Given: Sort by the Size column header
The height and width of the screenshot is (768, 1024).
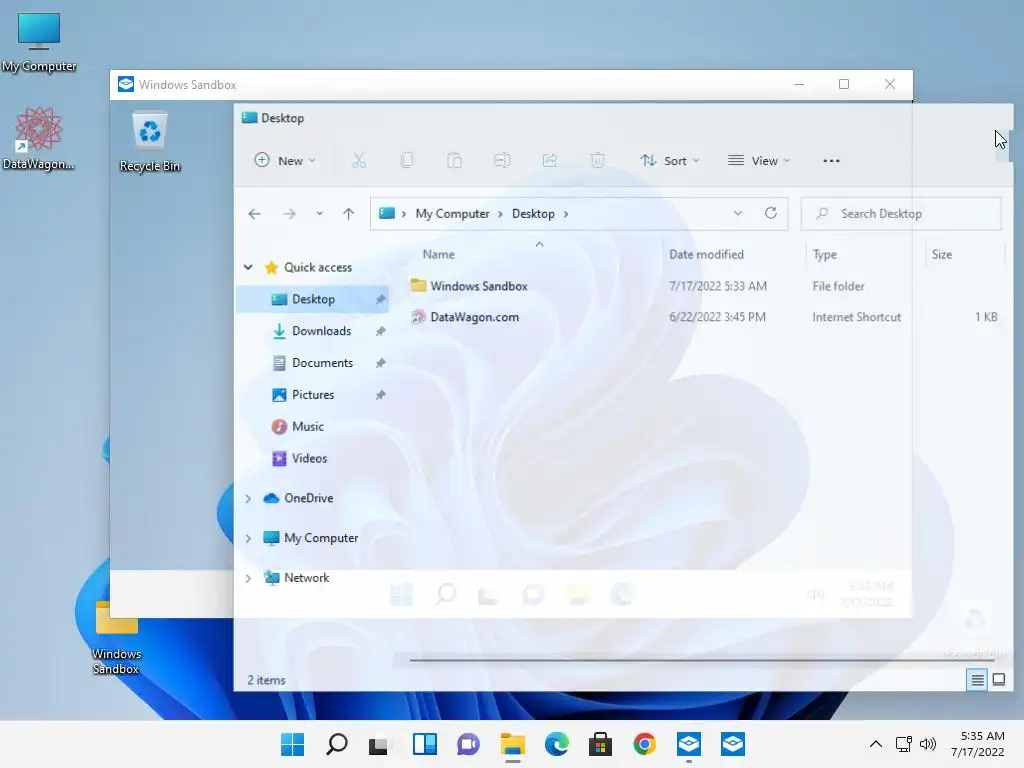Looking at the screenshot, I should click(x=942, y=255).
